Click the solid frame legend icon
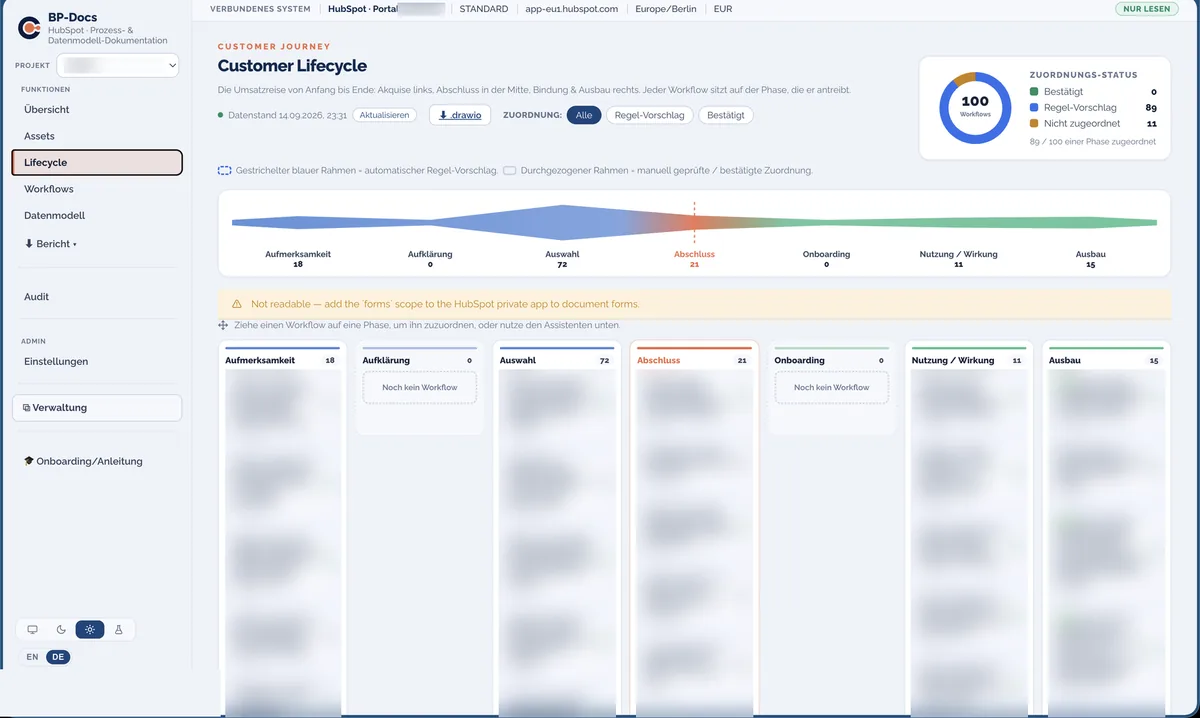This screenshot has width=1200, height=718. 510,171
